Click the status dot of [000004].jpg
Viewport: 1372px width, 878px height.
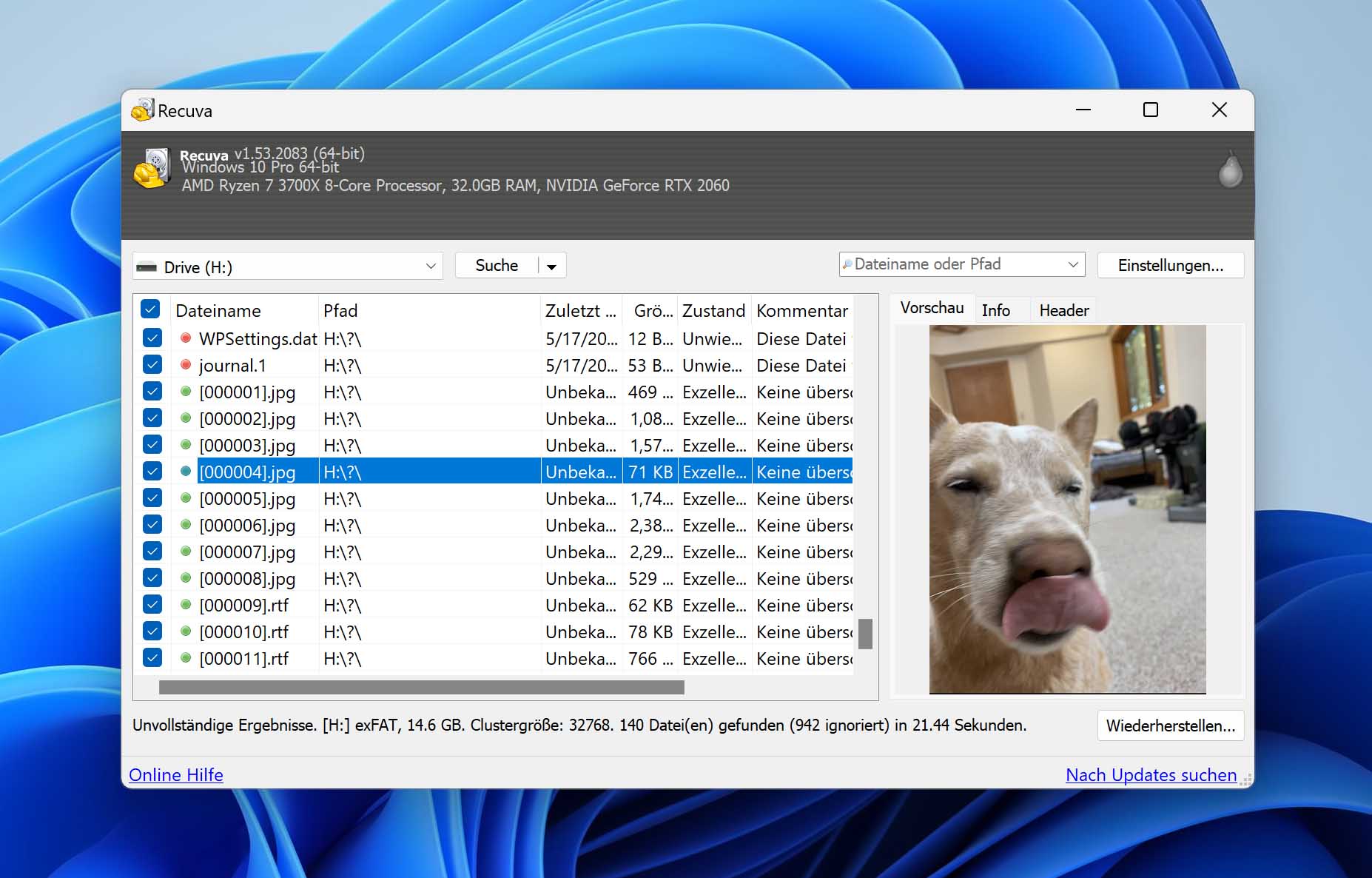pos(186,472)
